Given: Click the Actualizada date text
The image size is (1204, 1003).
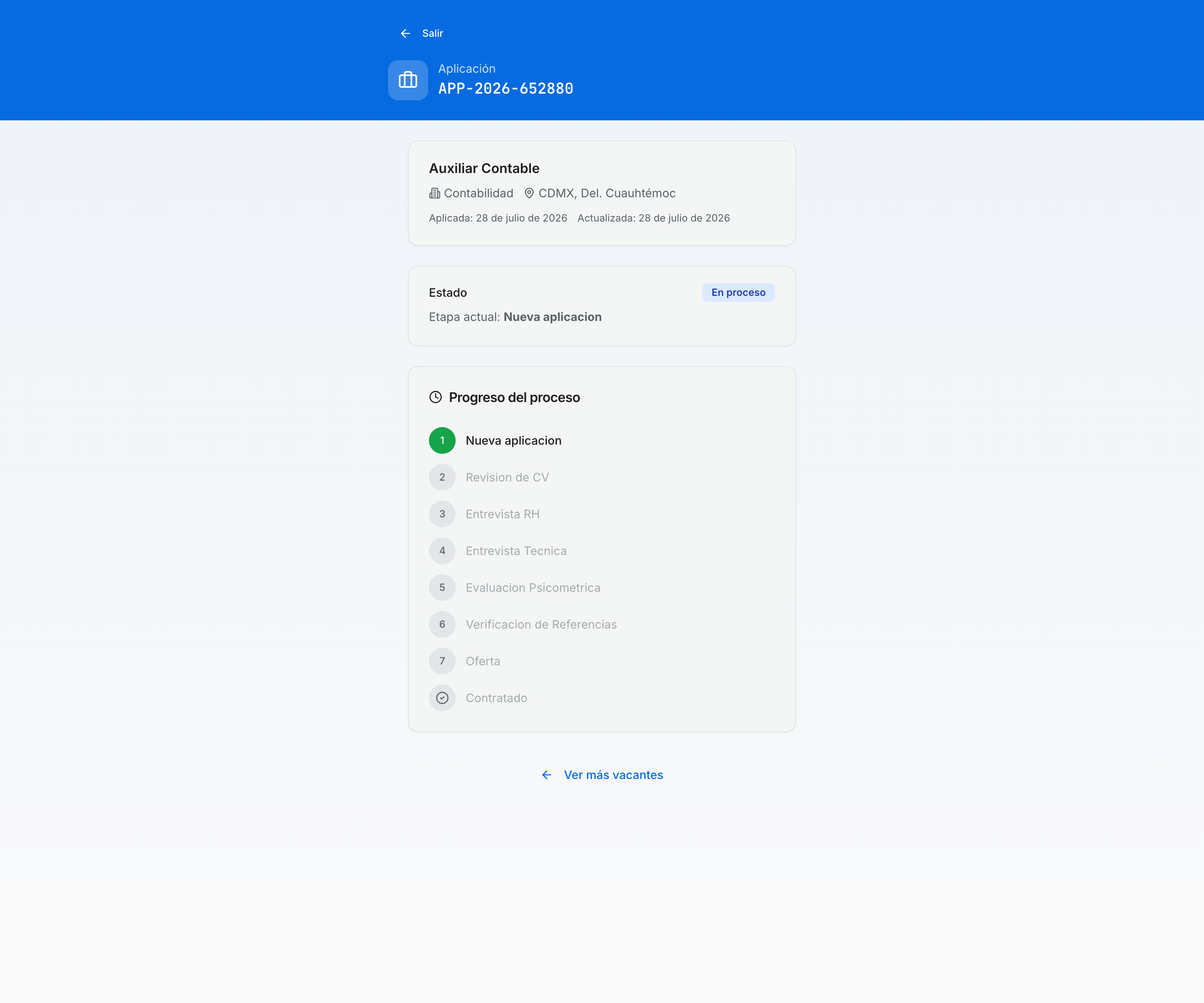Looking at the screenshot, I should (x=653, y=218).
